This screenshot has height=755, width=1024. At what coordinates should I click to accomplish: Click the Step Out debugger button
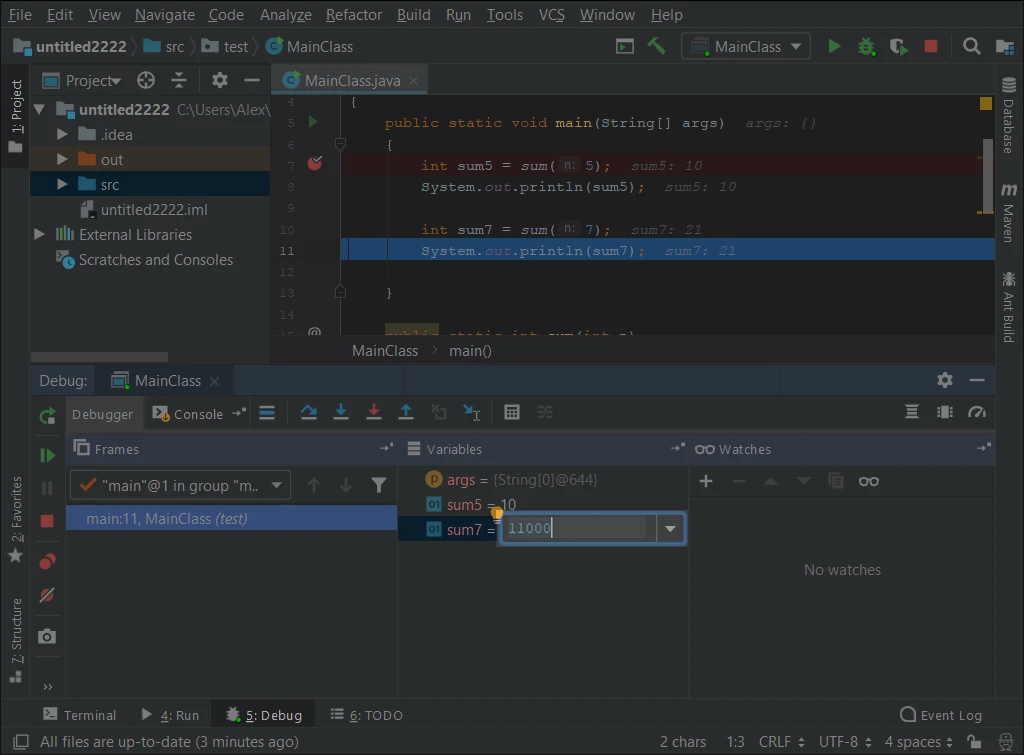[406, 412]
